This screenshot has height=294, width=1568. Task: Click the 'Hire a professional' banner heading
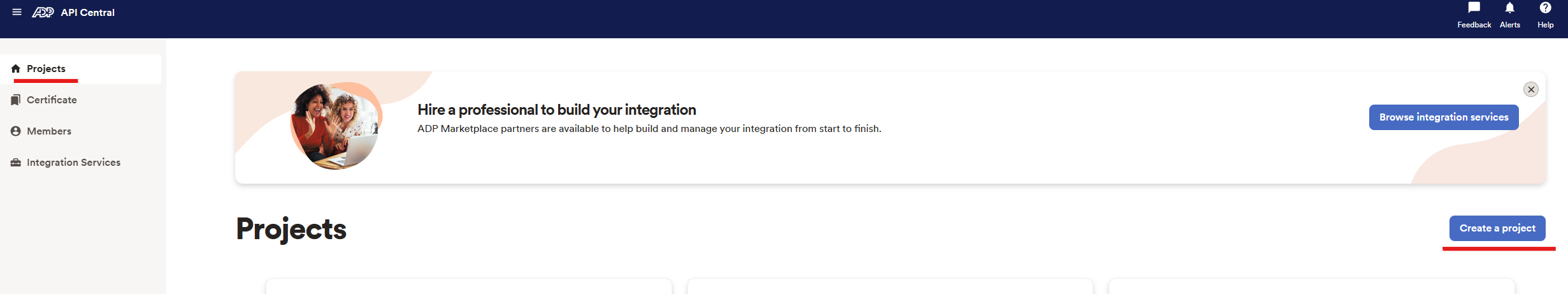[557, 110]
